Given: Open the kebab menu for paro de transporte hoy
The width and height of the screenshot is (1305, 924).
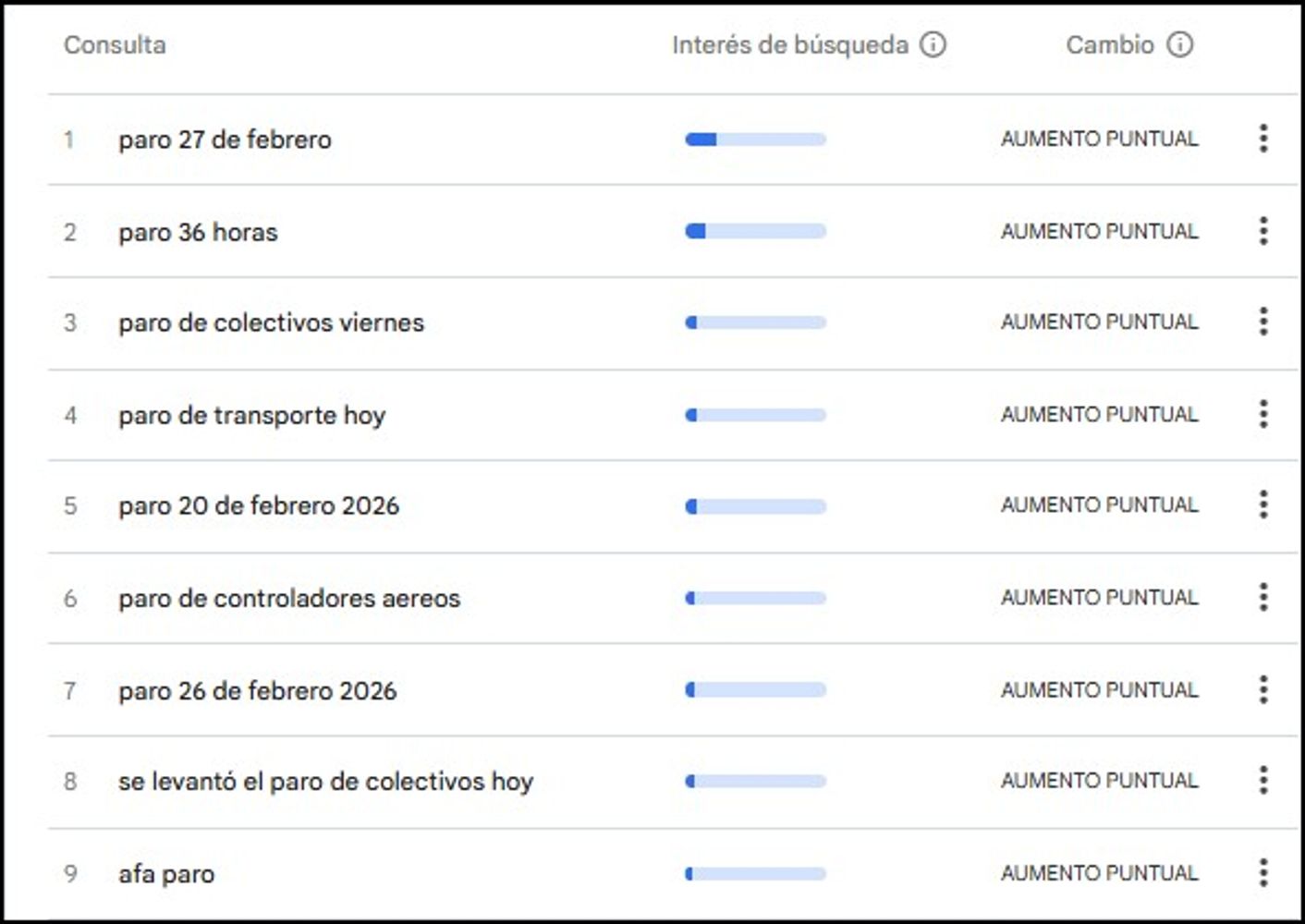Looking at the screenshot, I should click(1263, 414).
